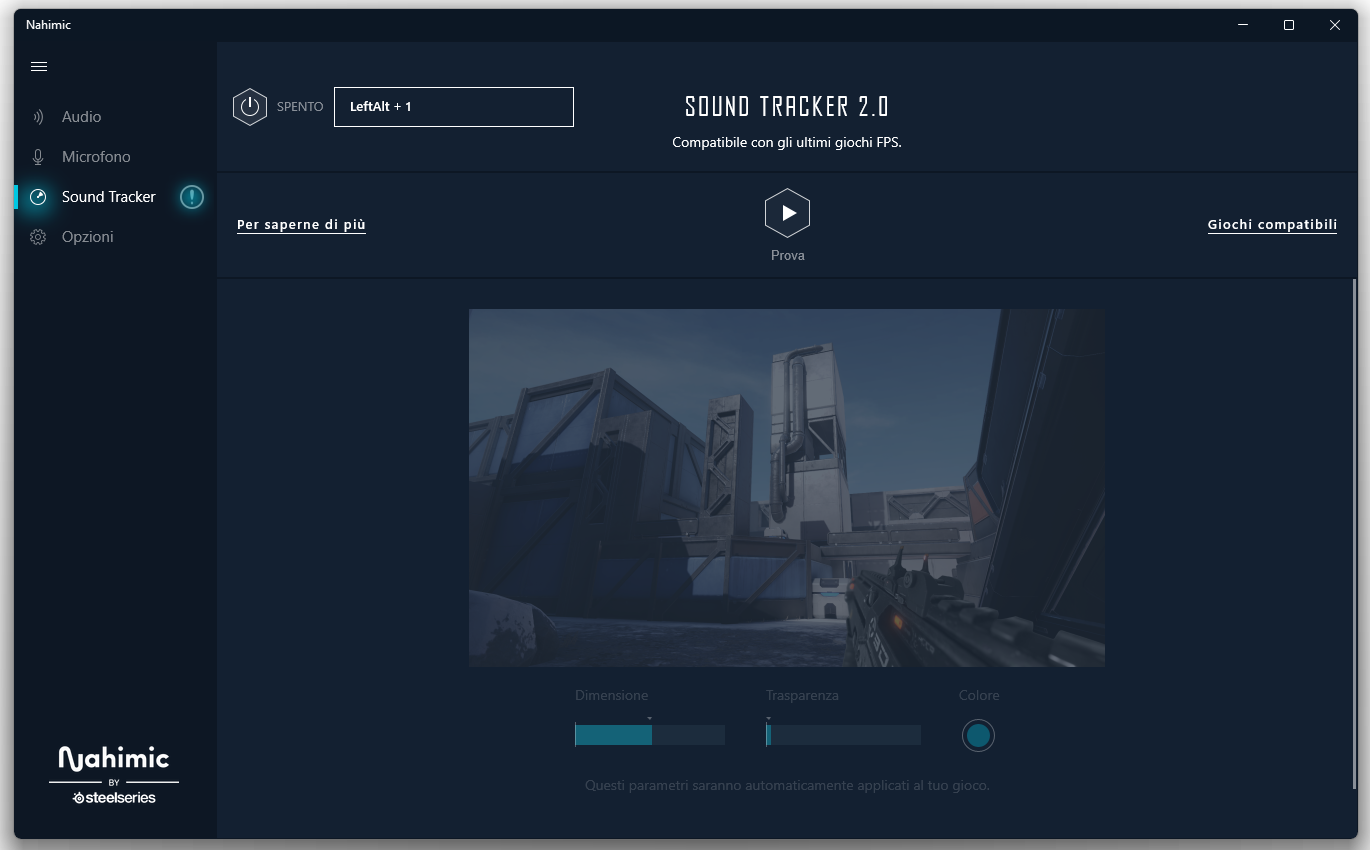
Task: Click the SPENTO status label
Action: (300, 107)
